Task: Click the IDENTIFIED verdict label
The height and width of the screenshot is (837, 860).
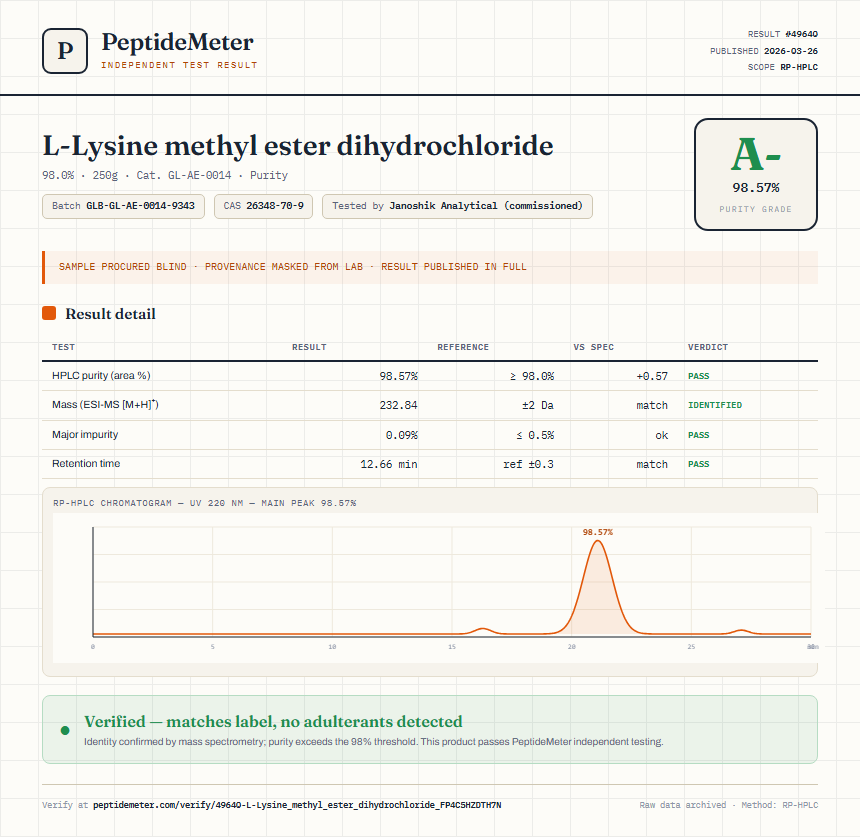Action: click(715, 405)
